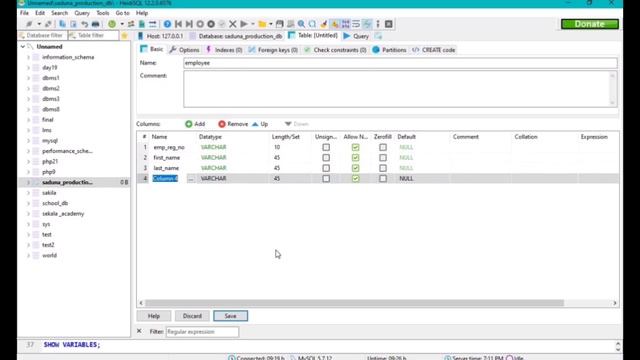Switch to the Options tab
The width and height of the screenshot is (640, 360).
pos(184,50)
